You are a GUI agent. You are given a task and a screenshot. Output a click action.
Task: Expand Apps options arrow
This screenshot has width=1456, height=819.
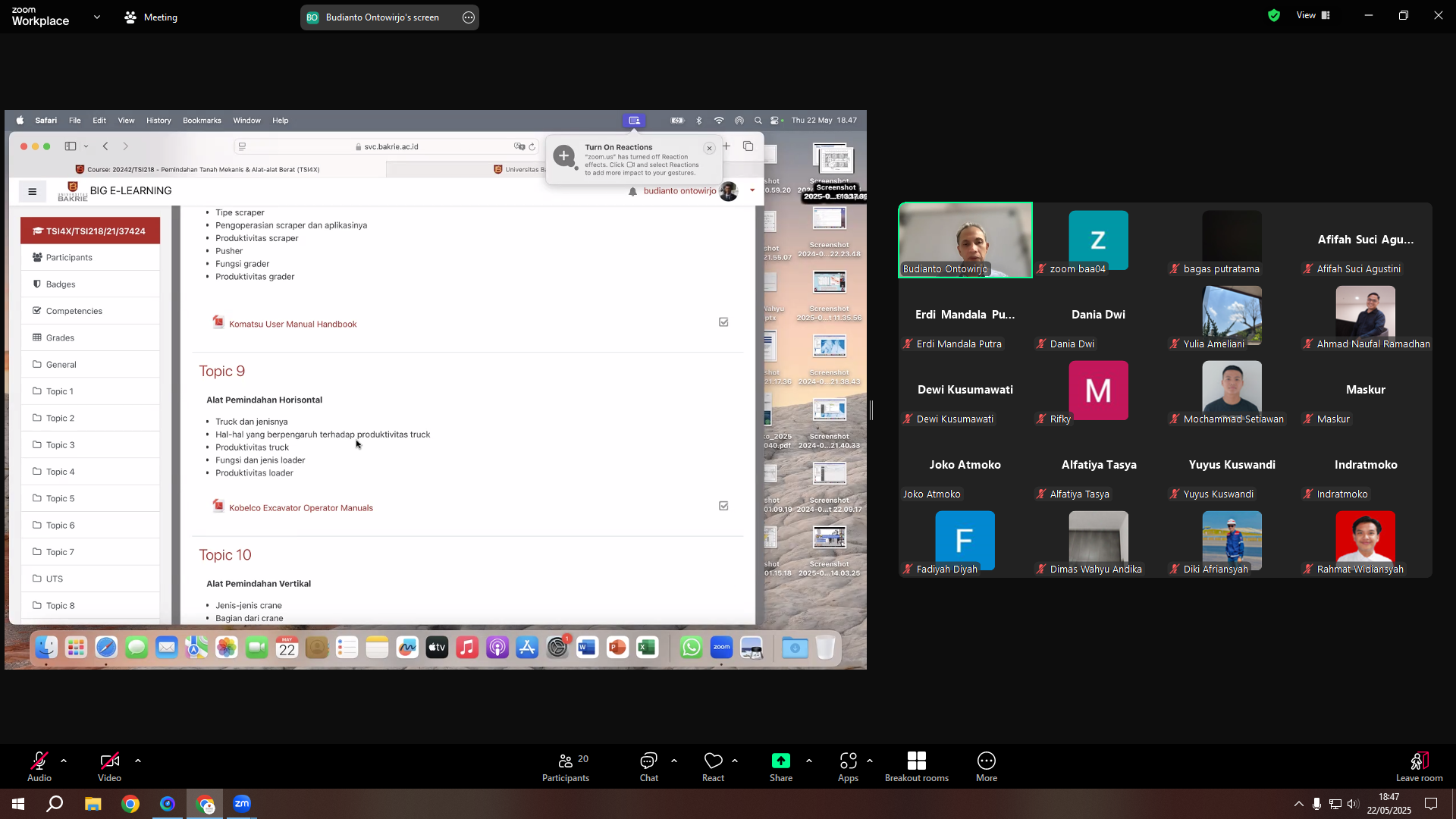pyautogui.click(x=870, y=761)
